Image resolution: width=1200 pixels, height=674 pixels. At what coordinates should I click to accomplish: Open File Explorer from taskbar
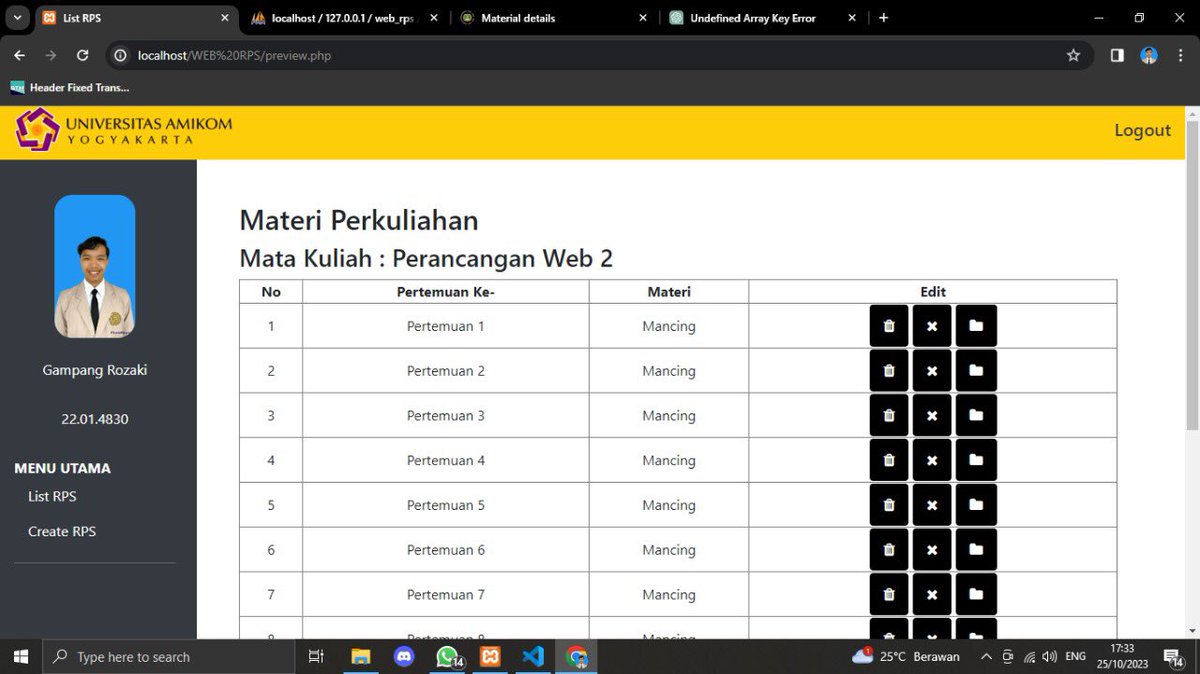point(361,656)
